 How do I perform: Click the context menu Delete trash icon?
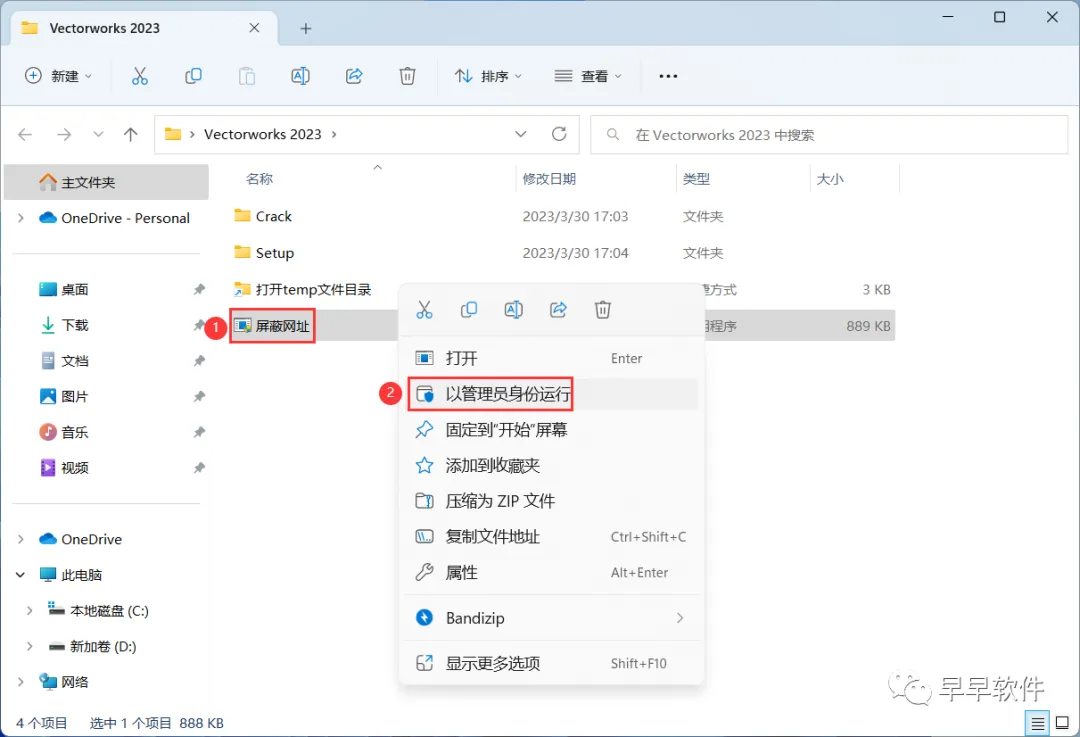point(603,310)
